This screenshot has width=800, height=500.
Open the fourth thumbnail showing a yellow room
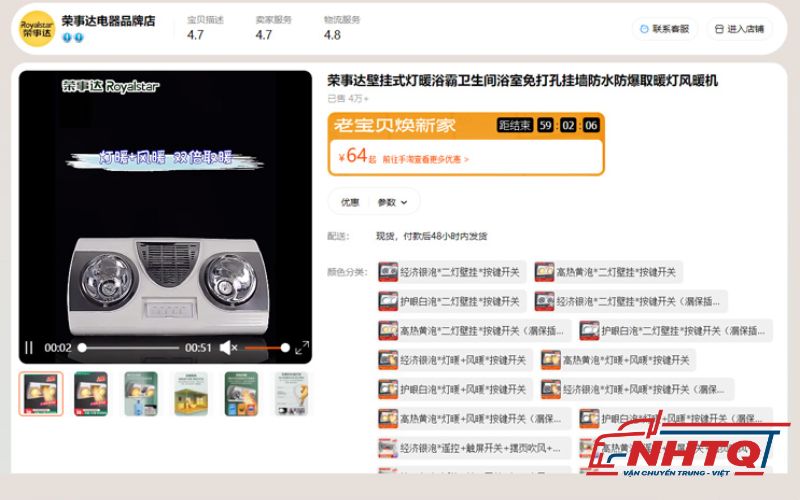[191, 394]
